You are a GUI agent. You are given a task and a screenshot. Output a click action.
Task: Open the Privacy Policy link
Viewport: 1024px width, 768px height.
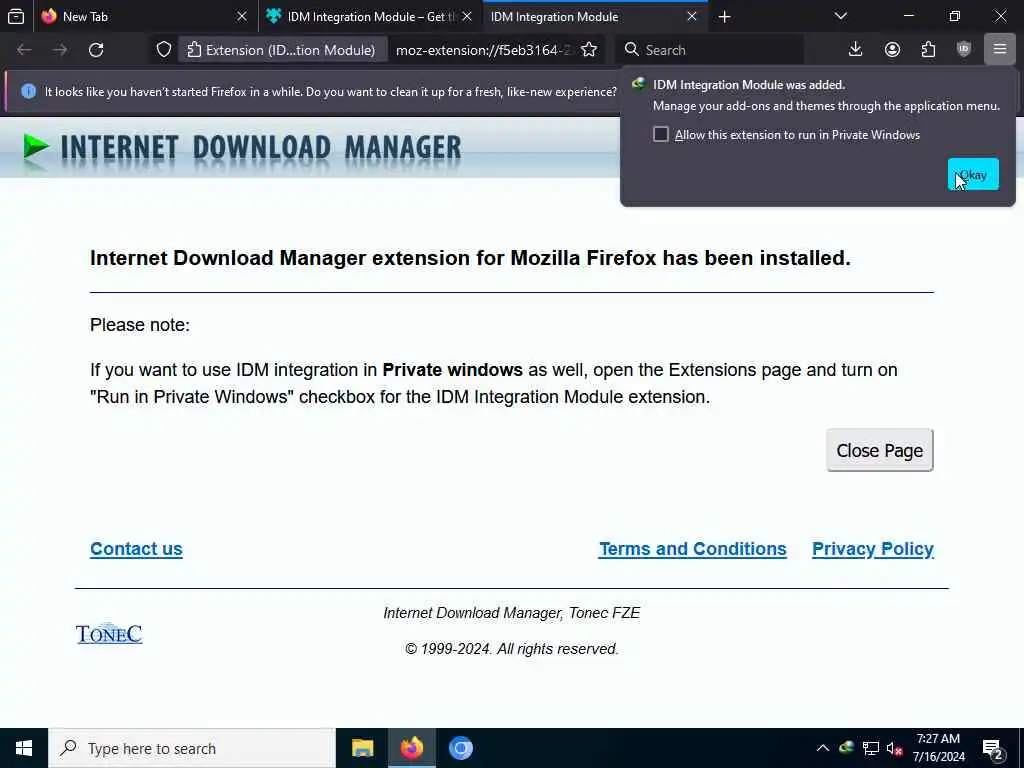(872, 549)
